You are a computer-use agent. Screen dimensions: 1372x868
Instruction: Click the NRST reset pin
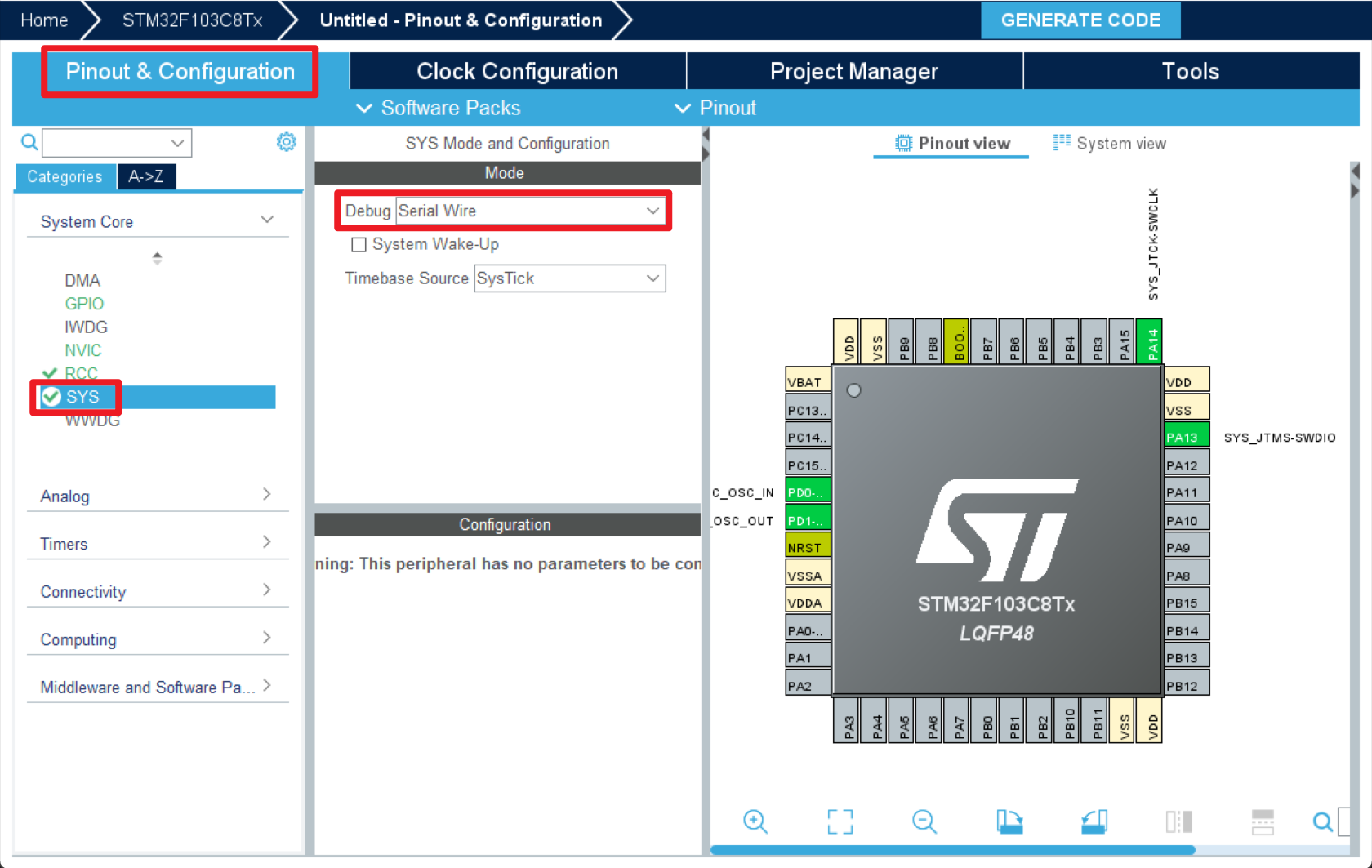pos(808,547)
